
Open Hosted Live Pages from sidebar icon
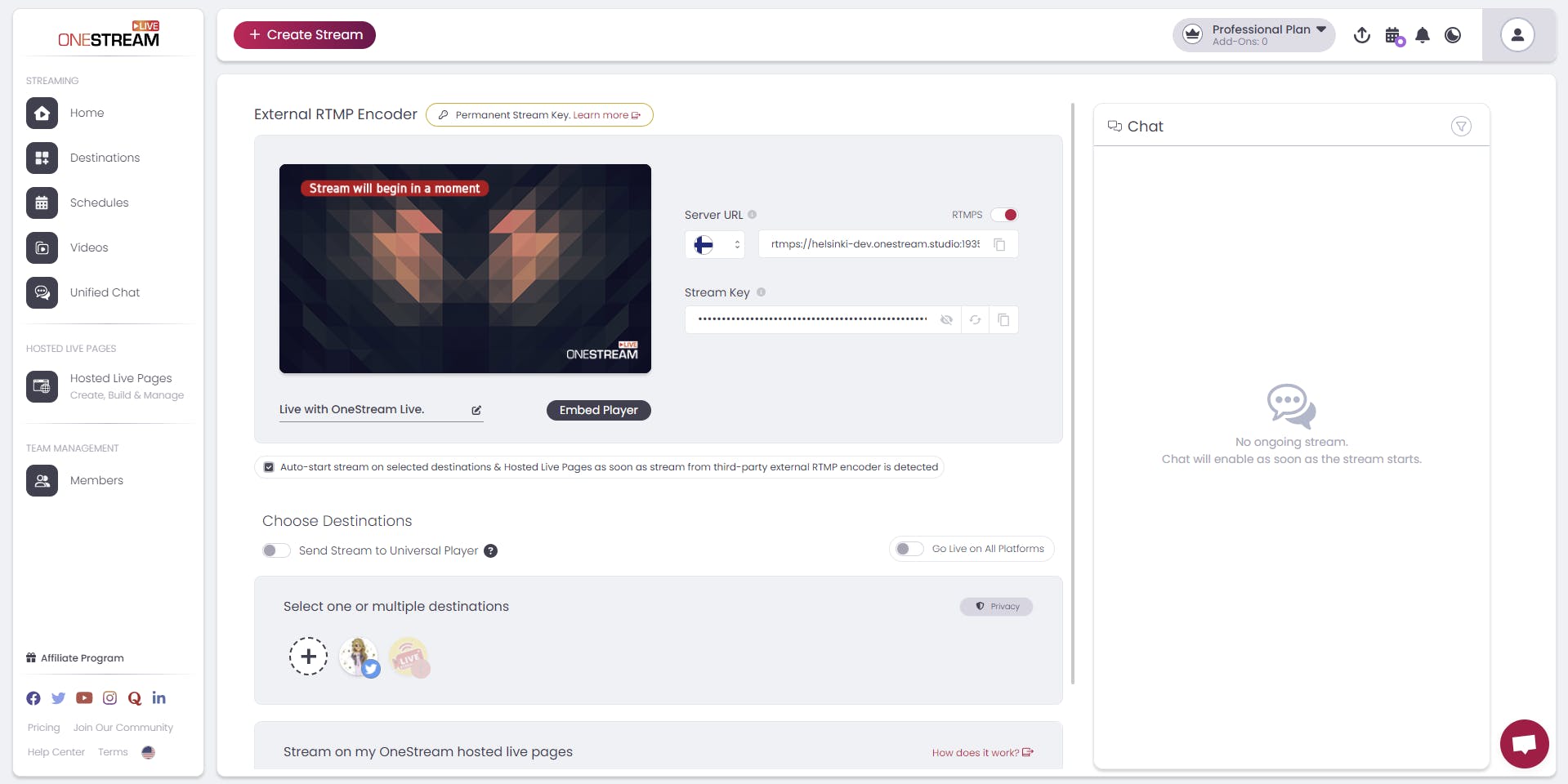tap(42, 386)
